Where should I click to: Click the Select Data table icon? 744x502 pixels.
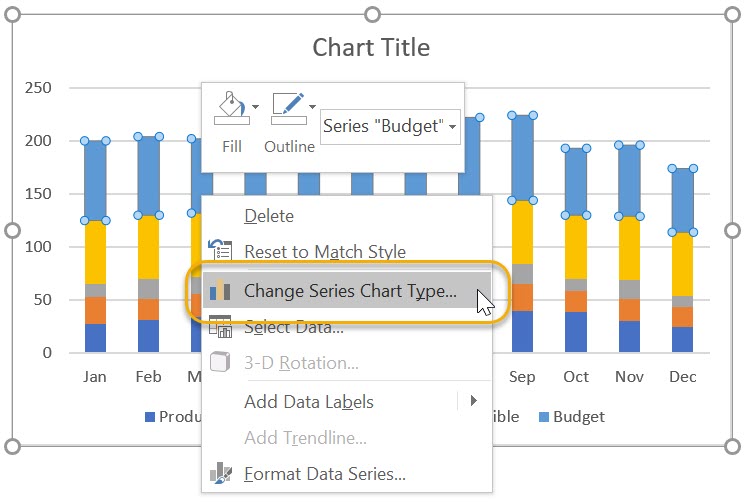220,326
